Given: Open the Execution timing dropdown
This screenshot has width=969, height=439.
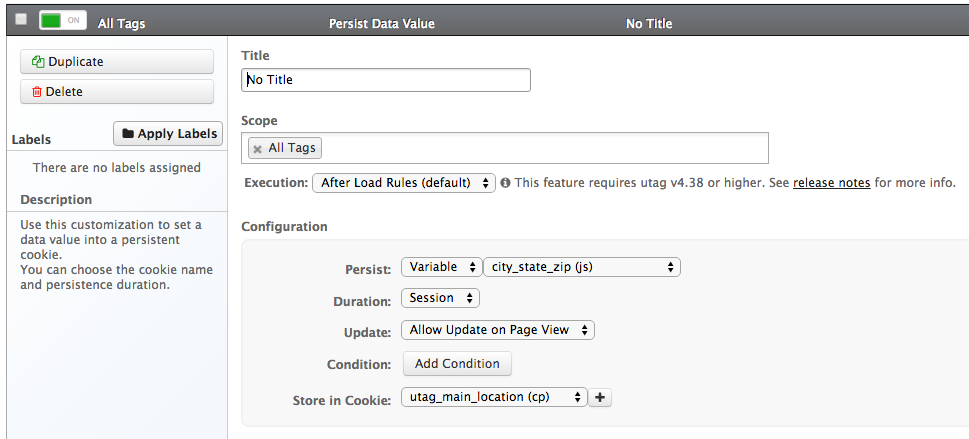Looking at the screenshot, I should tap(403, 183).
